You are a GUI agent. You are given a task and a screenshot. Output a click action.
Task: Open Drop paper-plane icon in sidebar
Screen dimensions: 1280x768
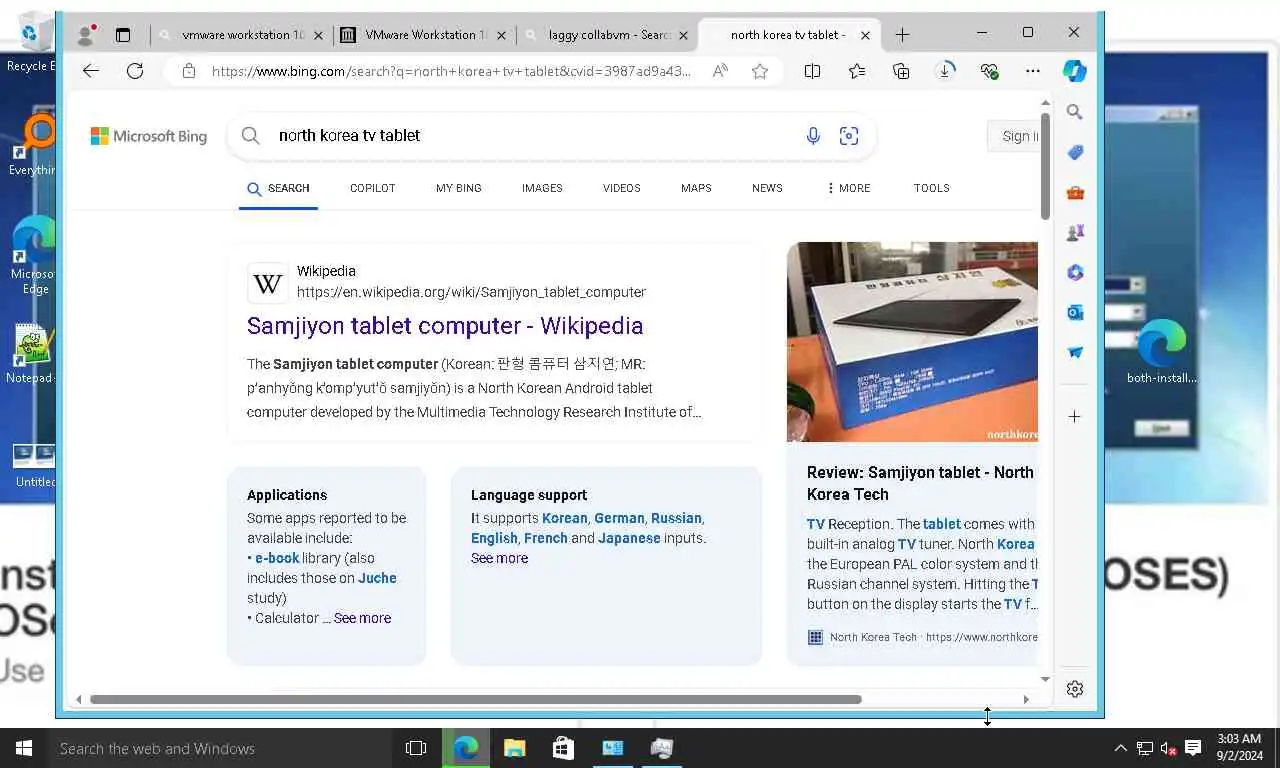1075,352
